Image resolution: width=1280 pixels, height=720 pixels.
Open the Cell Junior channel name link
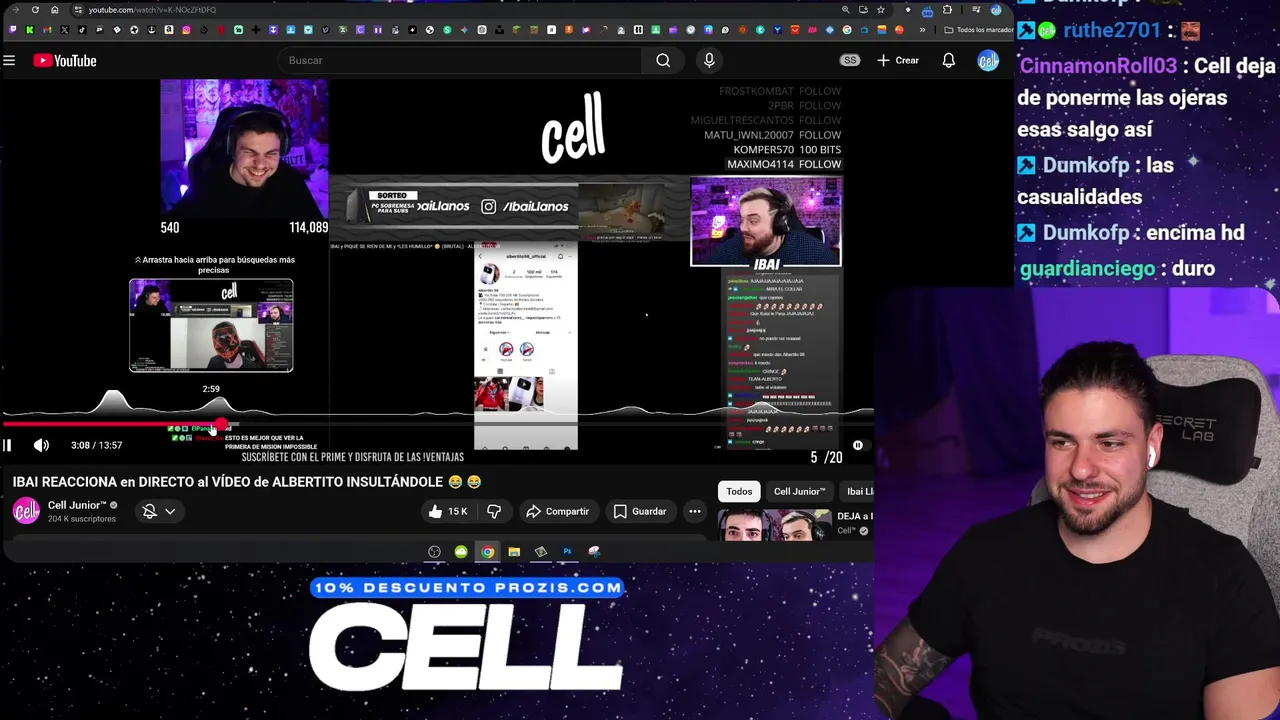coord(77,505)
